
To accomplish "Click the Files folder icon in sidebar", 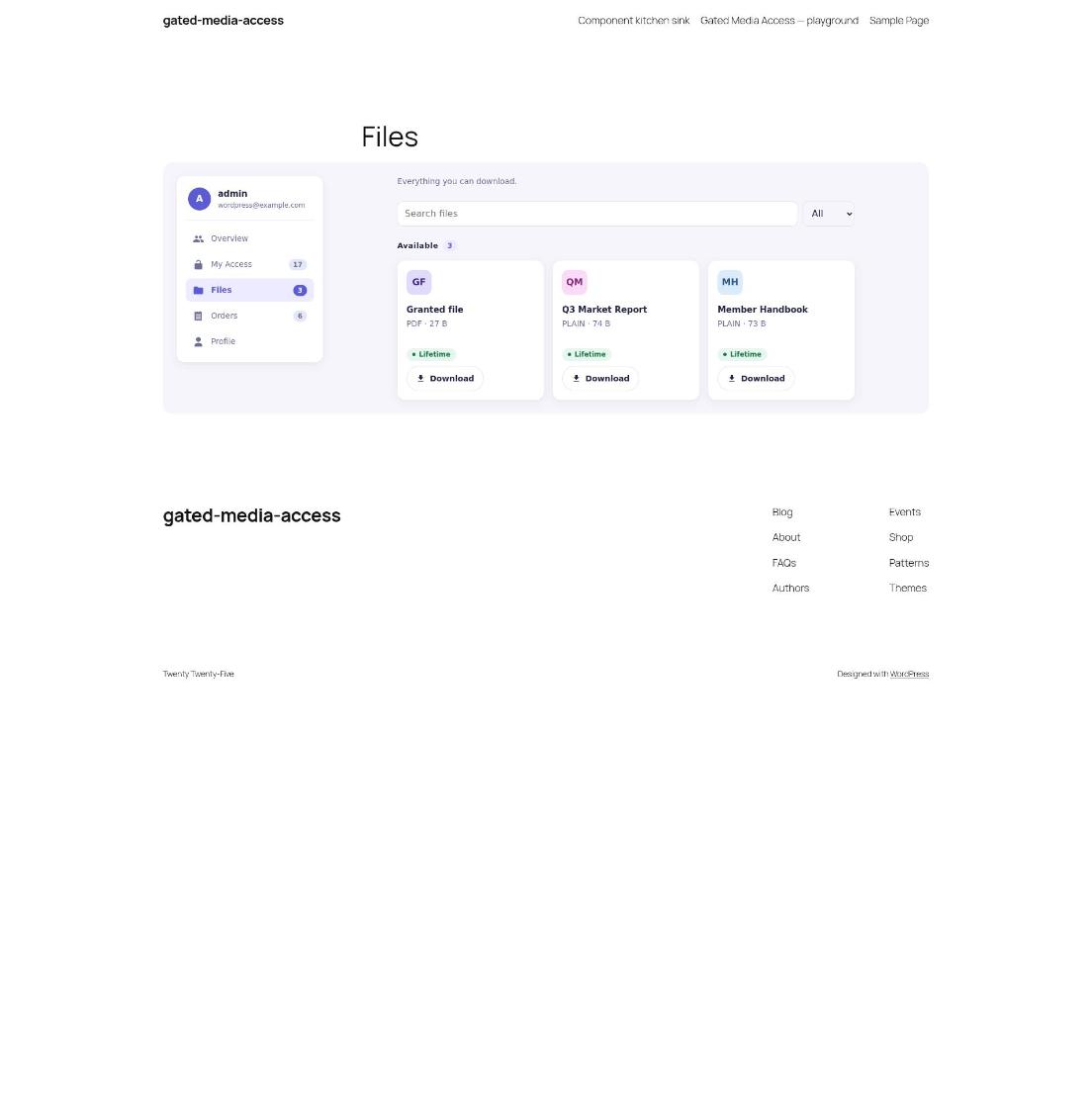I will tap(198, 290).
